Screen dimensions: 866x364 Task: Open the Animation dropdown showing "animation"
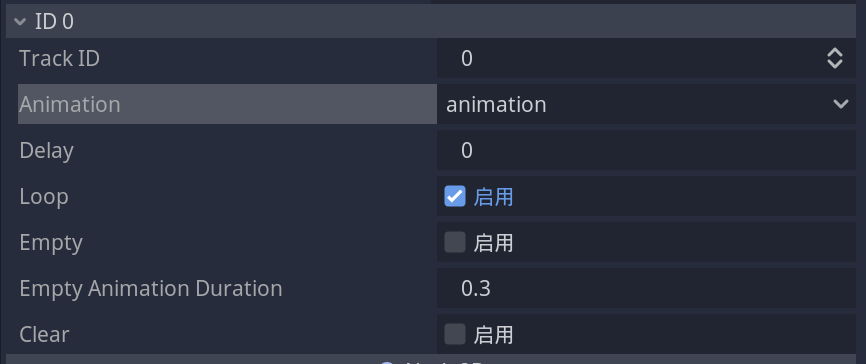(646, 104)
